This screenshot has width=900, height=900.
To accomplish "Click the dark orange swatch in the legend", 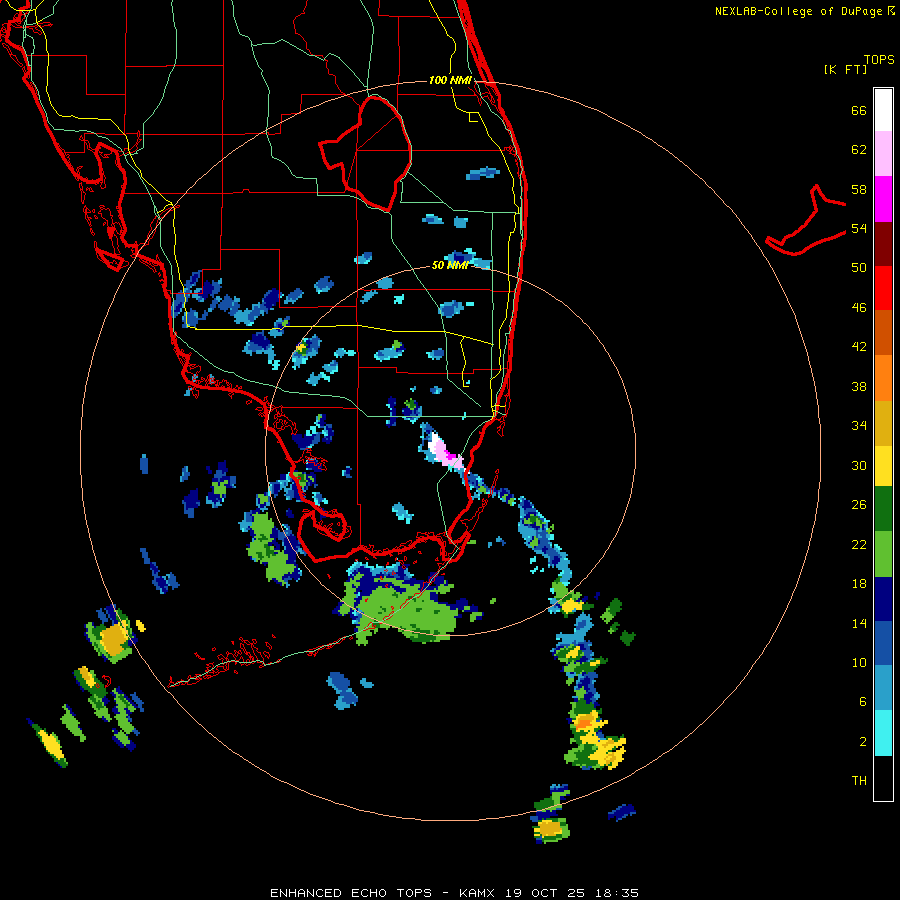I will (883, 333).
